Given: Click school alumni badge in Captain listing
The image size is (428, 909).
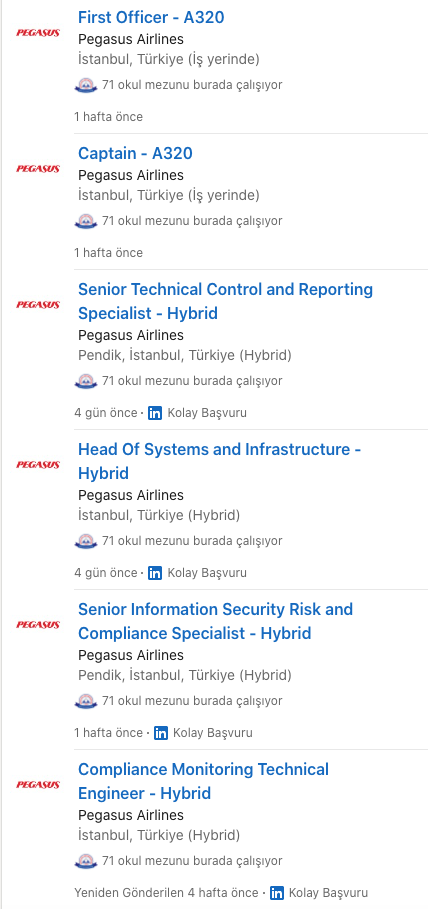Looking at the screenshot, I should pyautogui.click(x=86, y=221).
